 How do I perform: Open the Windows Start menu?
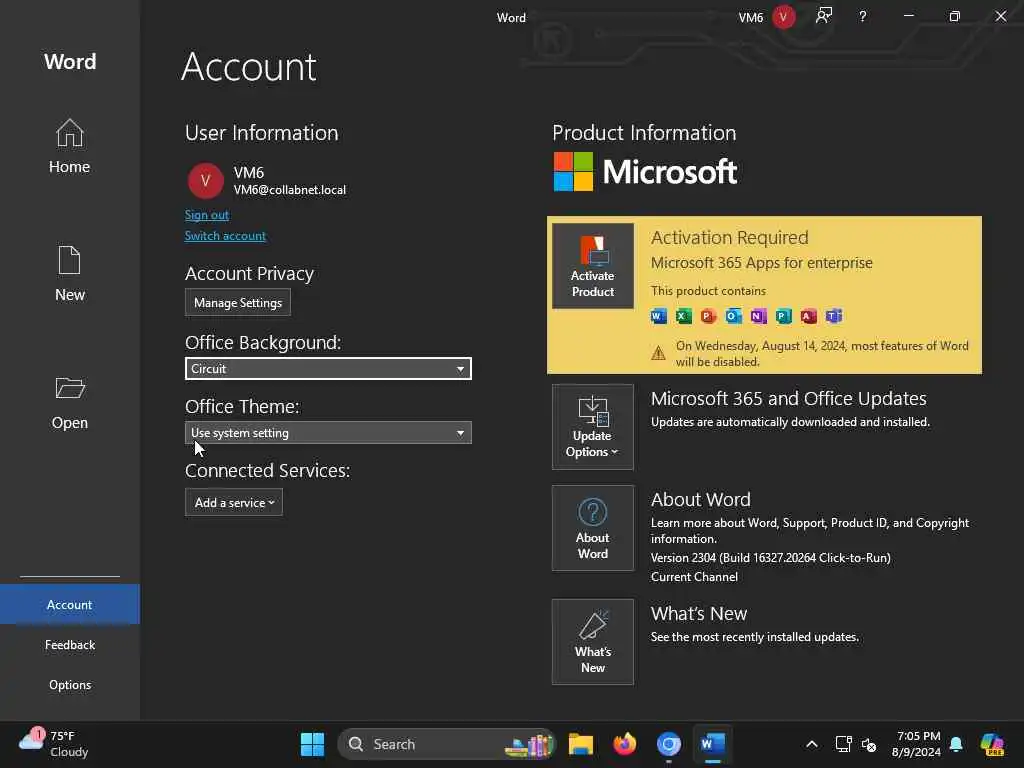pyautogui.click(x=312, y=744)
